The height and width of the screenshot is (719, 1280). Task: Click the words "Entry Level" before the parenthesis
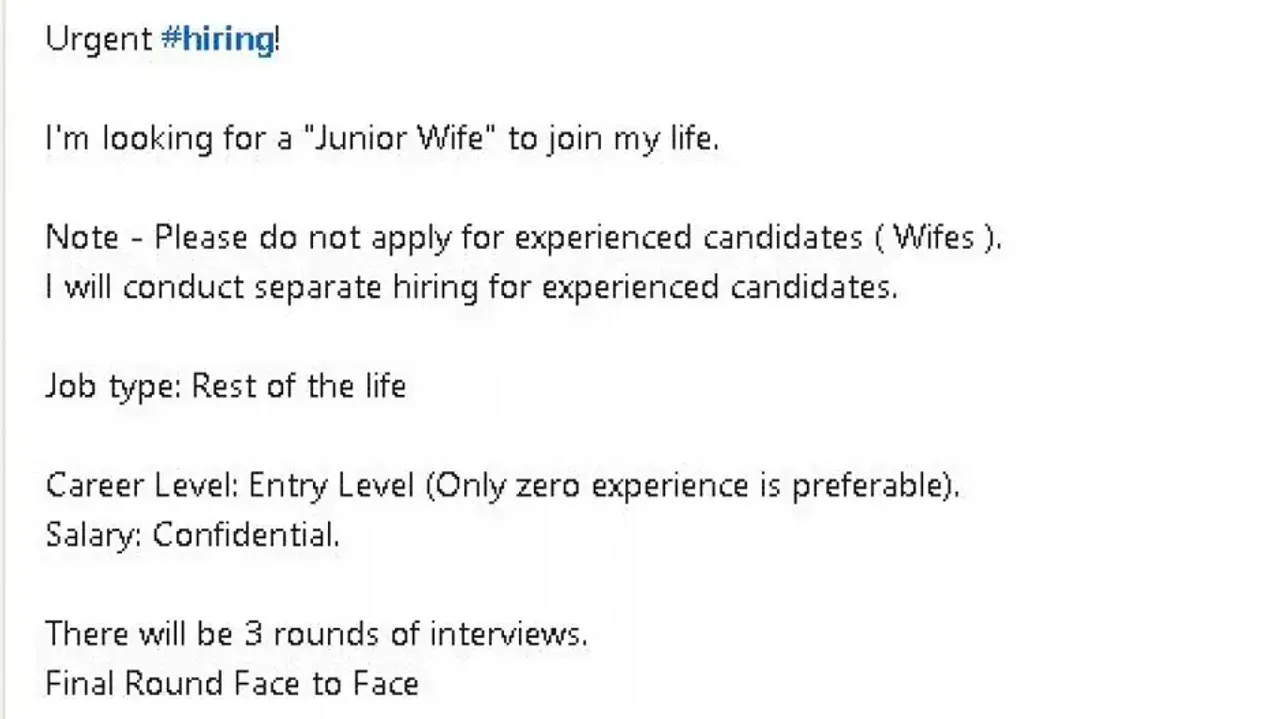pyautogui.click(x=331, y=485)
